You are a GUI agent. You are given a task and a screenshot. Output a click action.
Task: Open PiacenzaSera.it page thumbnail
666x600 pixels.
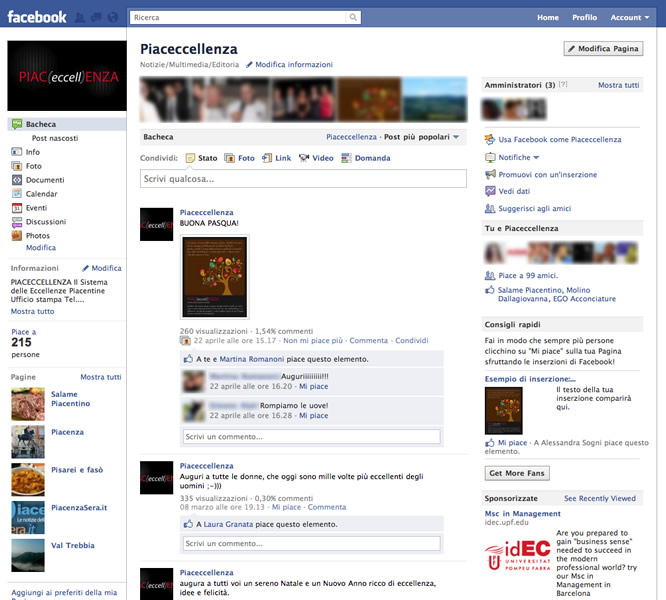(28, 518)
